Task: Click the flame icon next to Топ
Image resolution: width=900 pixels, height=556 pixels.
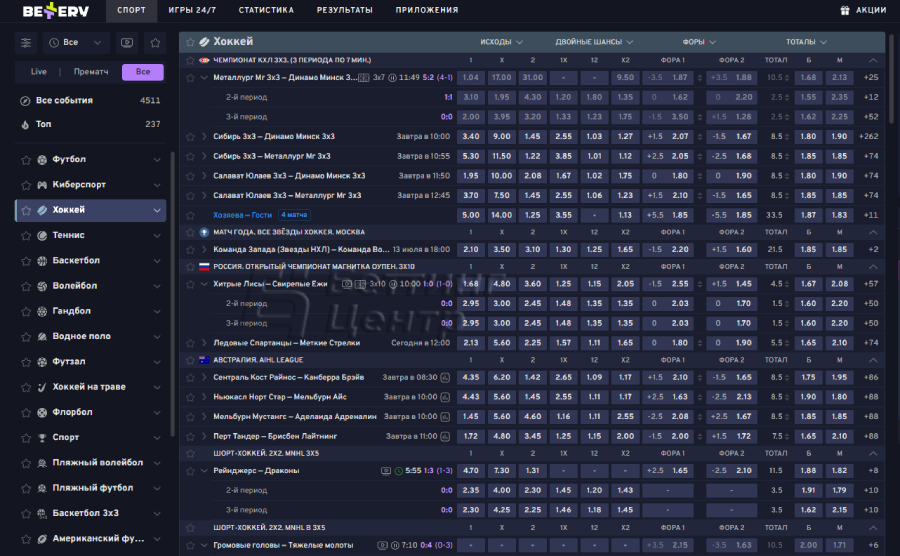Action: [x=25, y=124]
